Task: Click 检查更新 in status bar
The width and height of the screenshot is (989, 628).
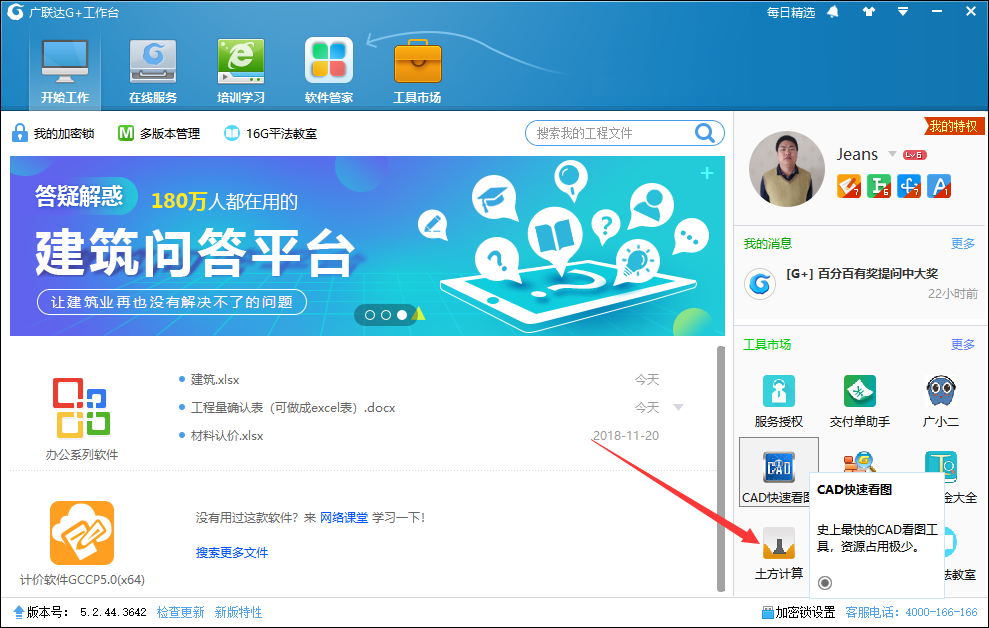Action: [180, 612]
